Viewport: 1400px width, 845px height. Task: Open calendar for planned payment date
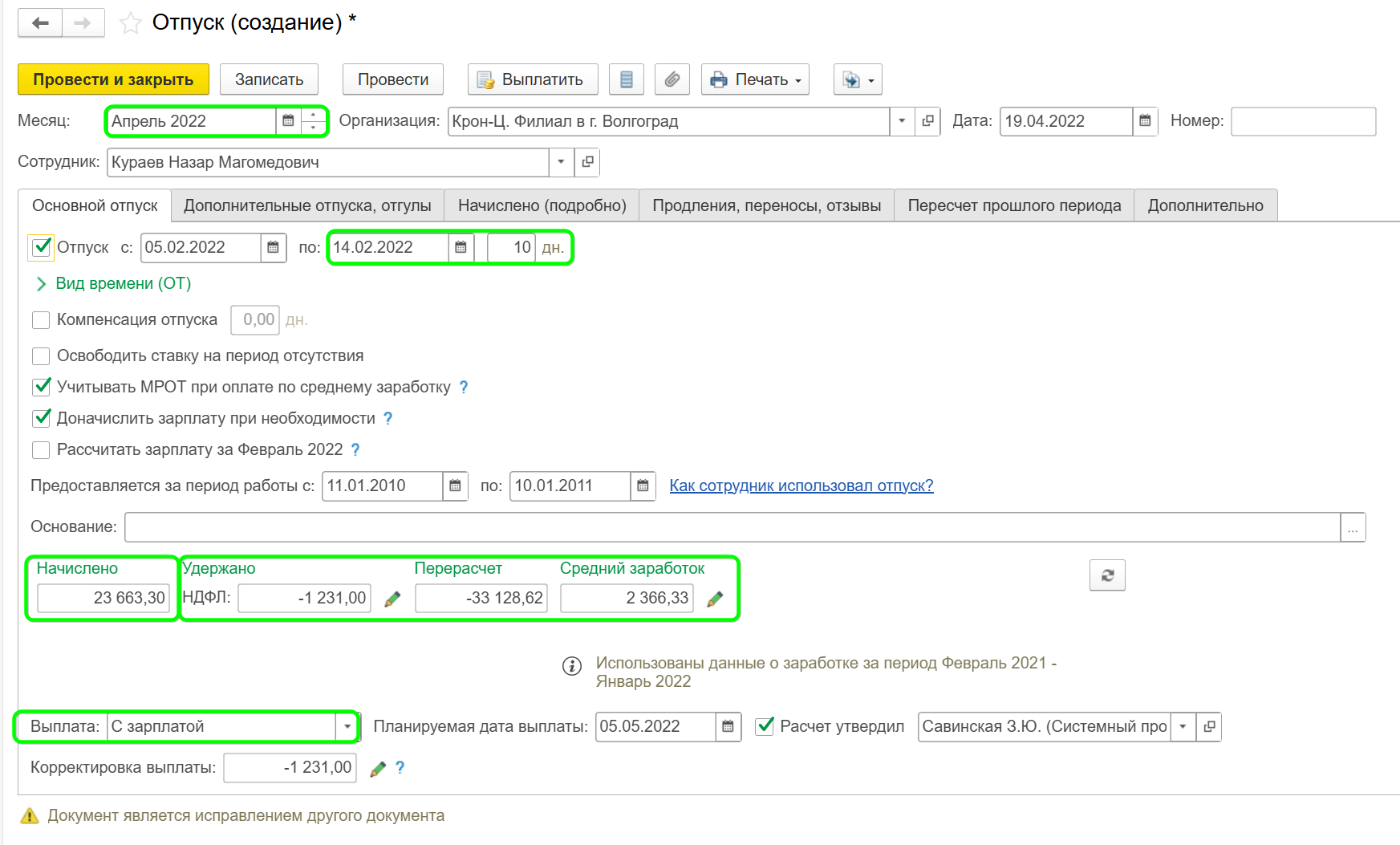[x=728, y=727]
